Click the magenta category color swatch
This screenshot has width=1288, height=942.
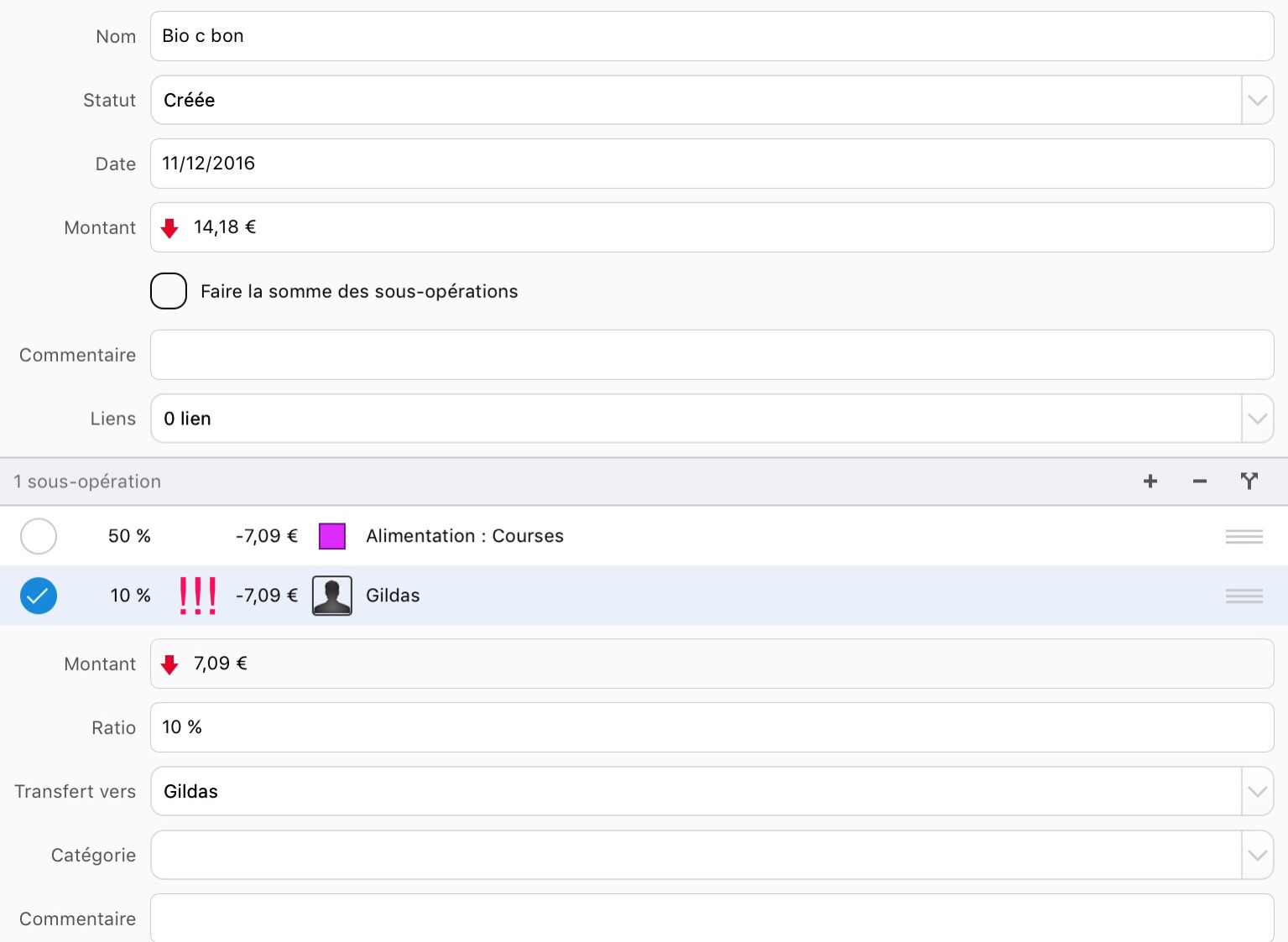coord(332,537)
